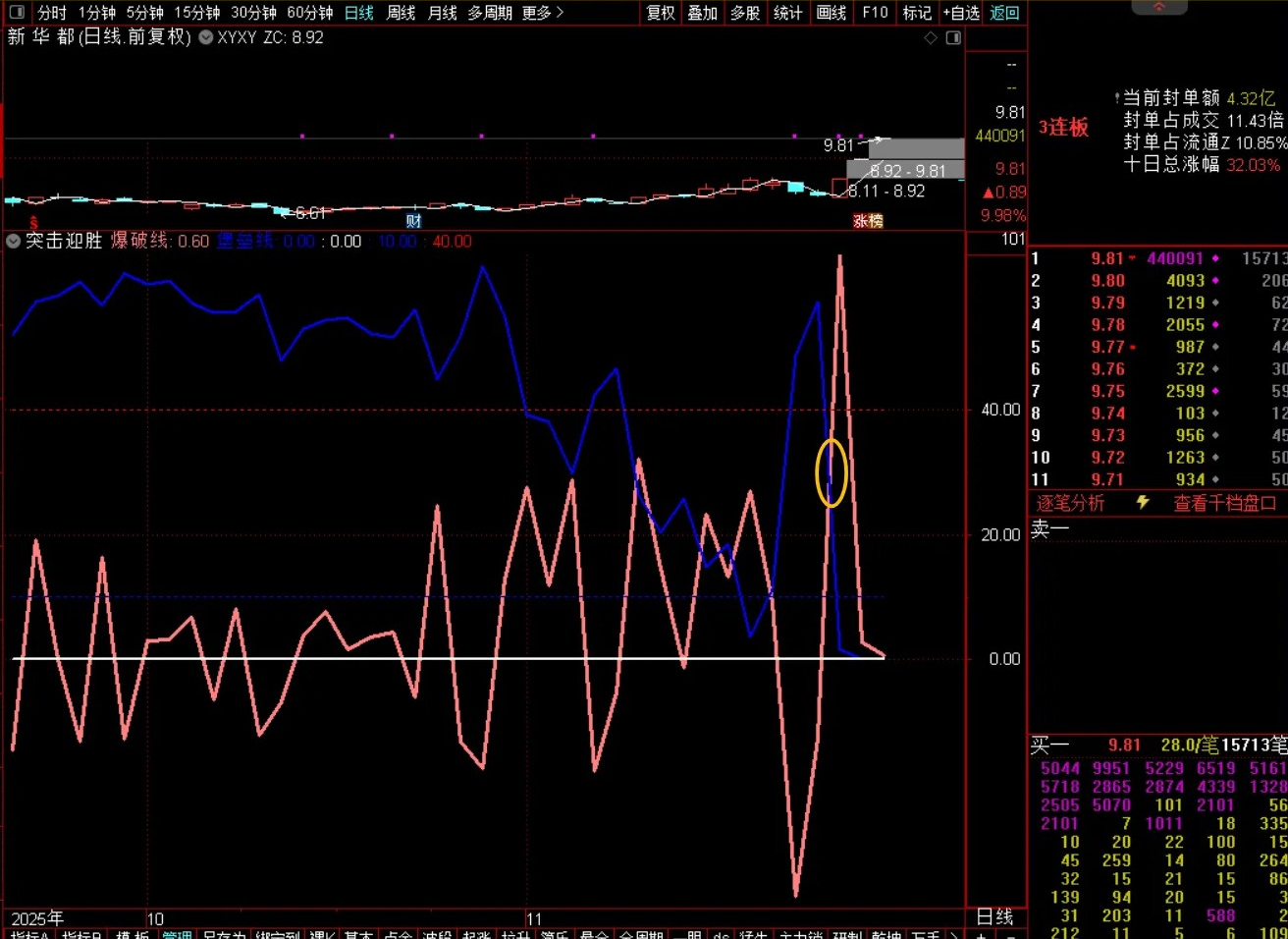This screenshot has height=939, width=1288.
Task: Click the 叠加 overlay button
Action: (703, 13)
